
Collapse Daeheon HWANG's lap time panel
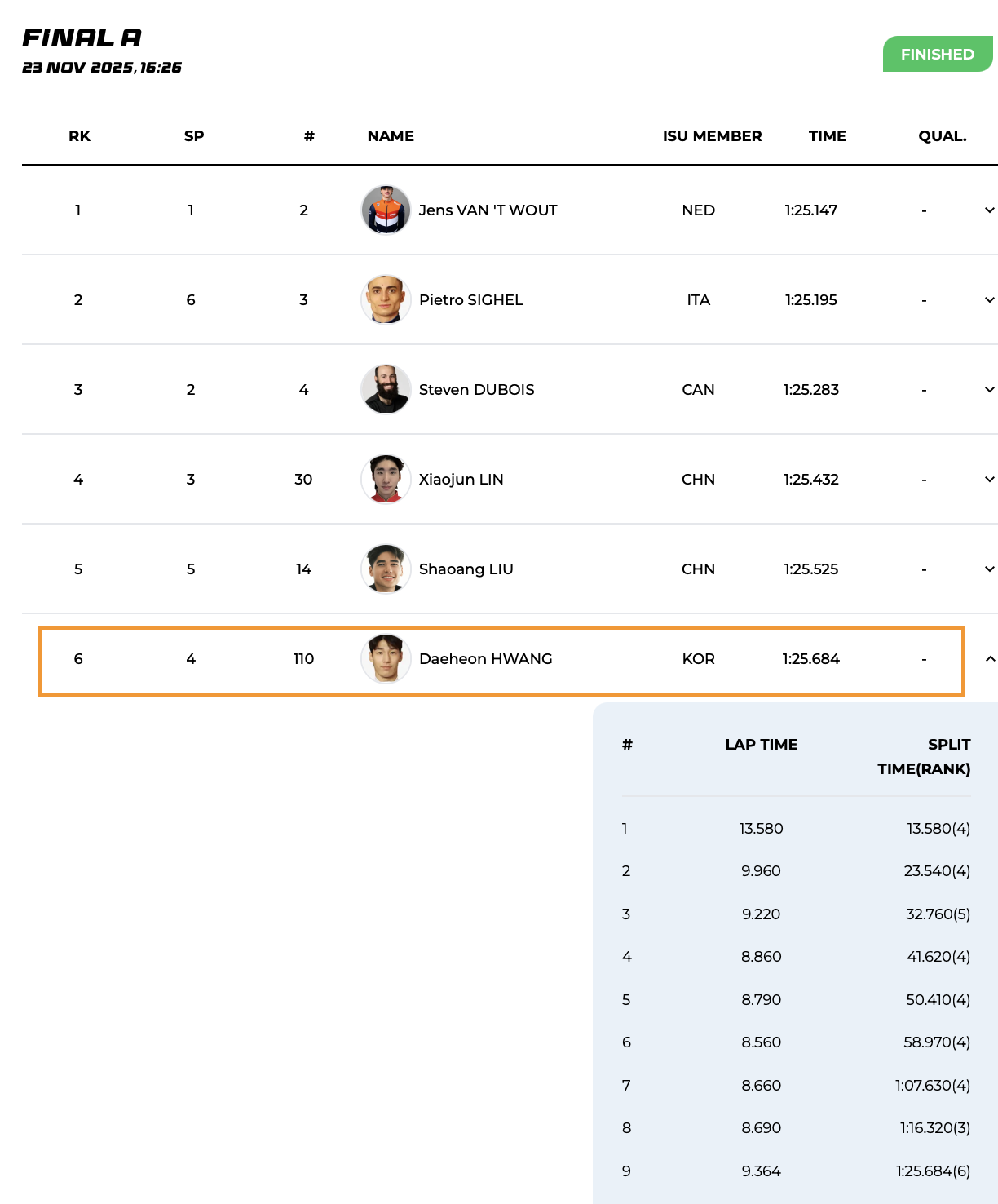pos(989,658)
